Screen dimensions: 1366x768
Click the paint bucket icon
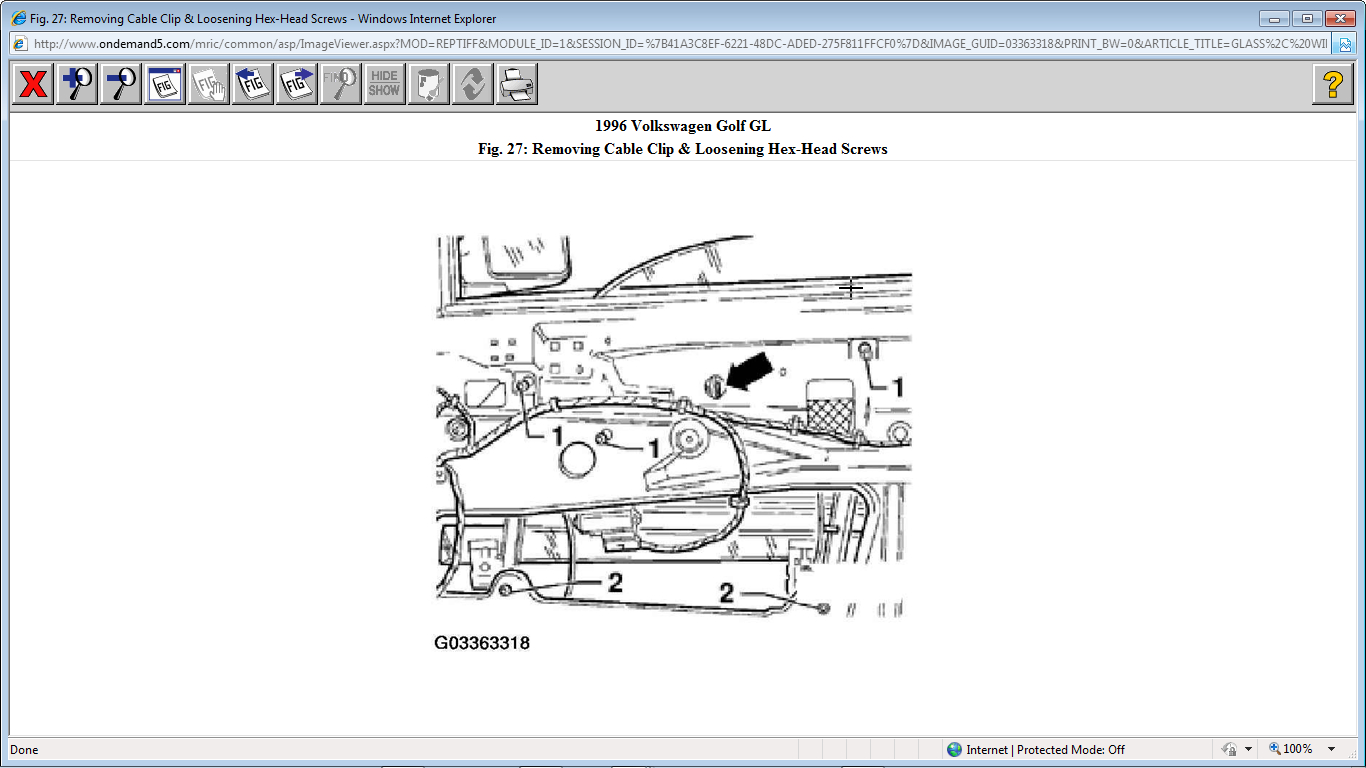coord(429,84)
